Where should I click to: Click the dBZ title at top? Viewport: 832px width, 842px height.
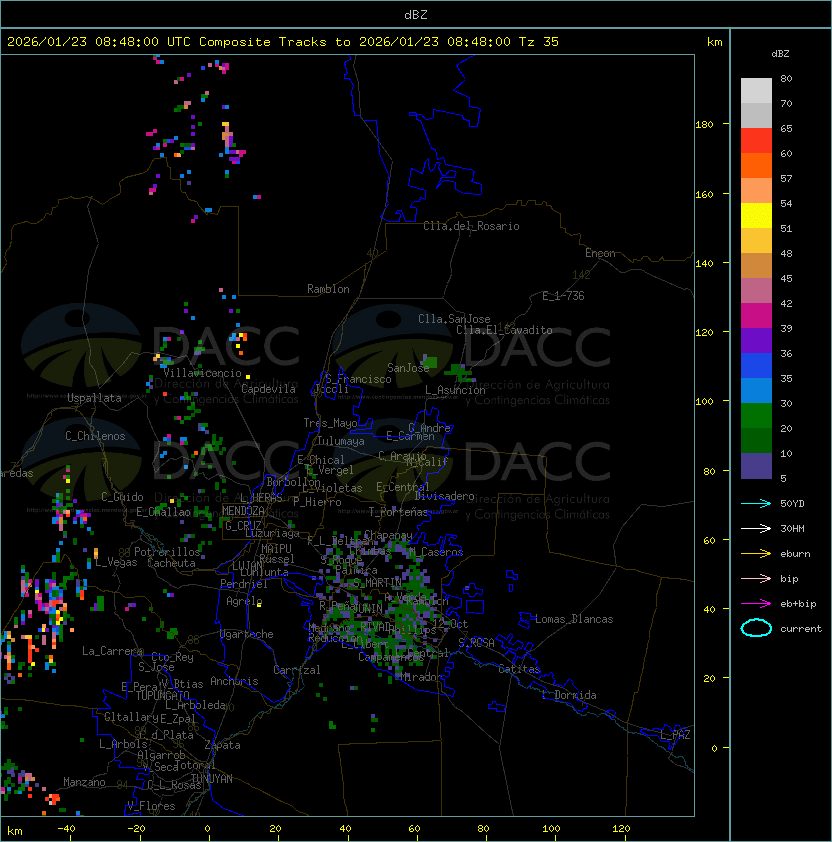[x=415, y=14]
